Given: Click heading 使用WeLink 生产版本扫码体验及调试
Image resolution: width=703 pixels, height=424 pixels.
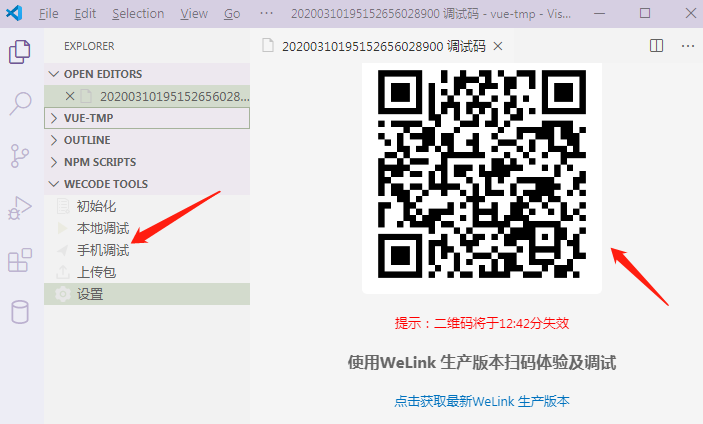Looking at the screenshot, I should pyautogui.click(x=482, y=362).
